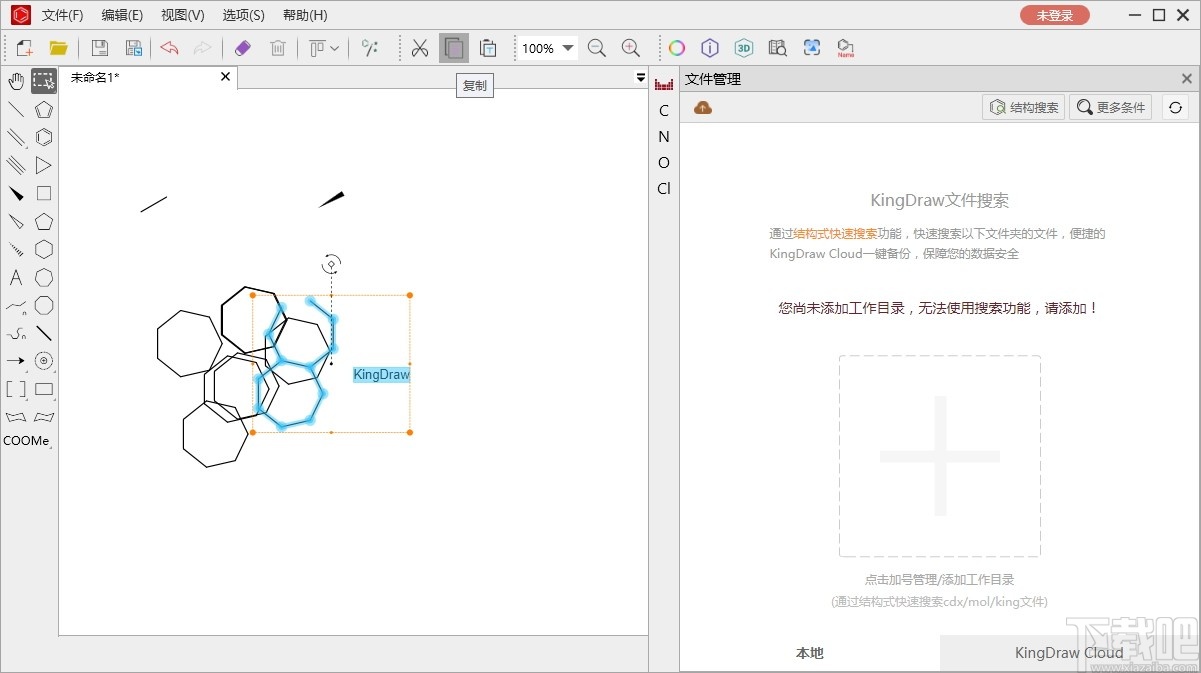Image resolution: width=1201 pixels, height=673 pixels.
Task: Toggle the marquee selection tool
Action: coord(43,81)
